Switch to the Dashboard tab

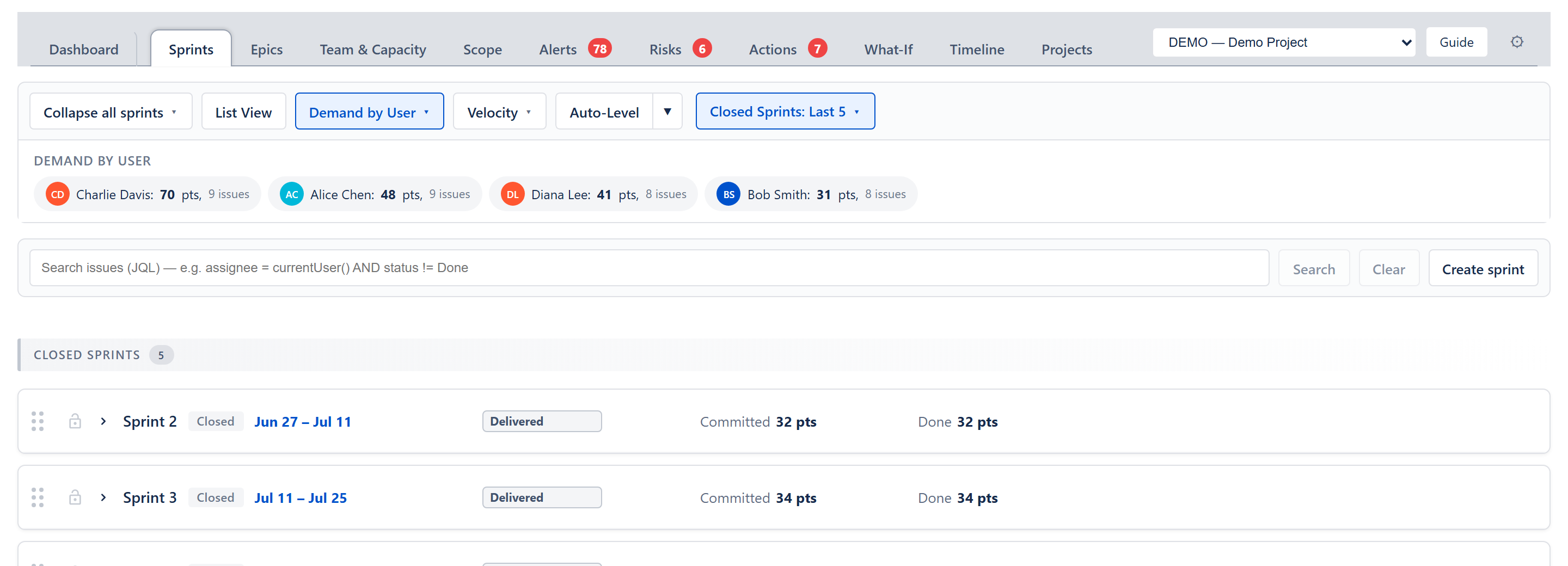pos(84,50)
